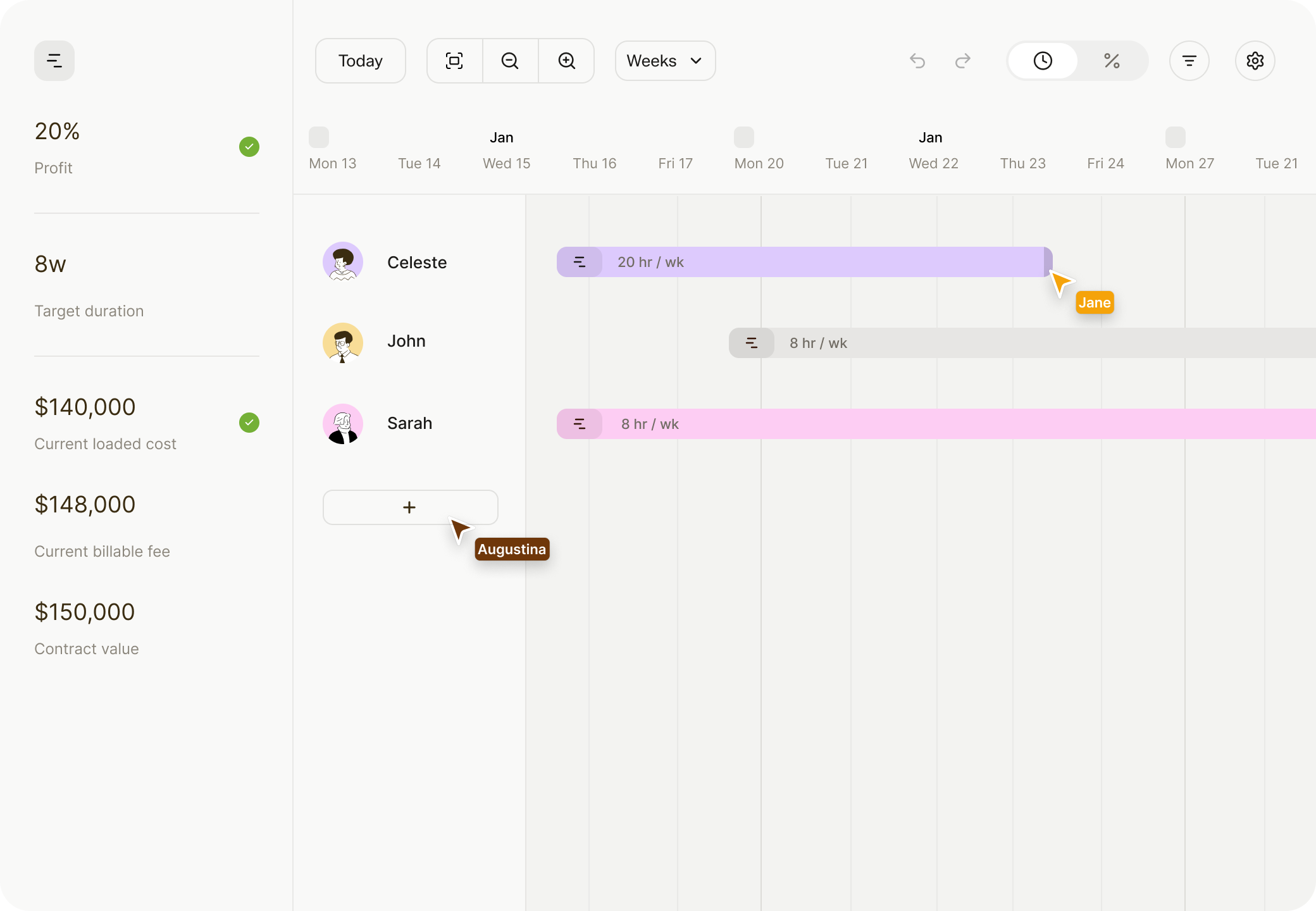1316x911 pixels.
Task: Toggle the checkbox above Mon 20
Action: pos(744,137)
